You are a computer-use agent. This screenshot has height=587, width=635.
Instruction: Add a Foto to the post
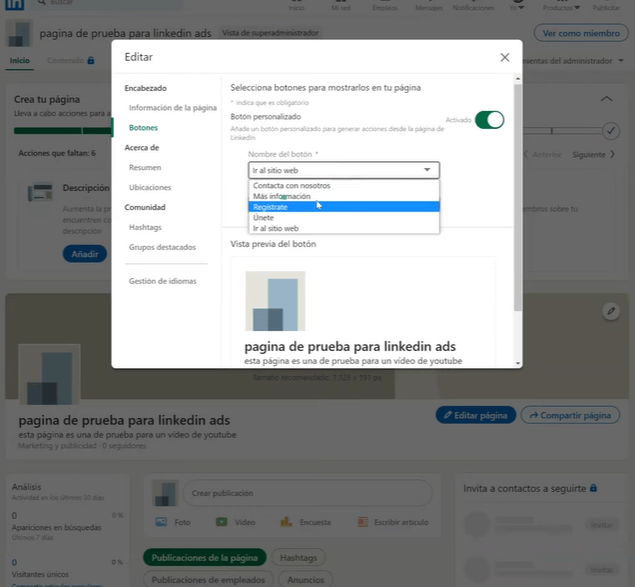[x=173, y=522]
